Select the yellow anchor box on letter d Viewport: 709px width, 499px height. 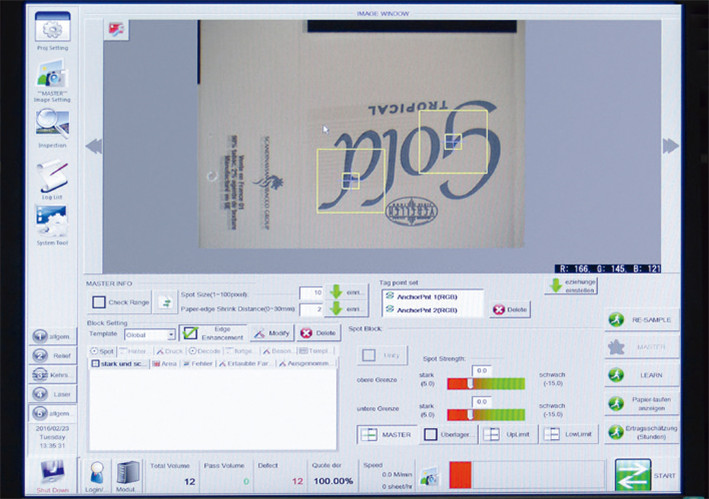point(351,181)
